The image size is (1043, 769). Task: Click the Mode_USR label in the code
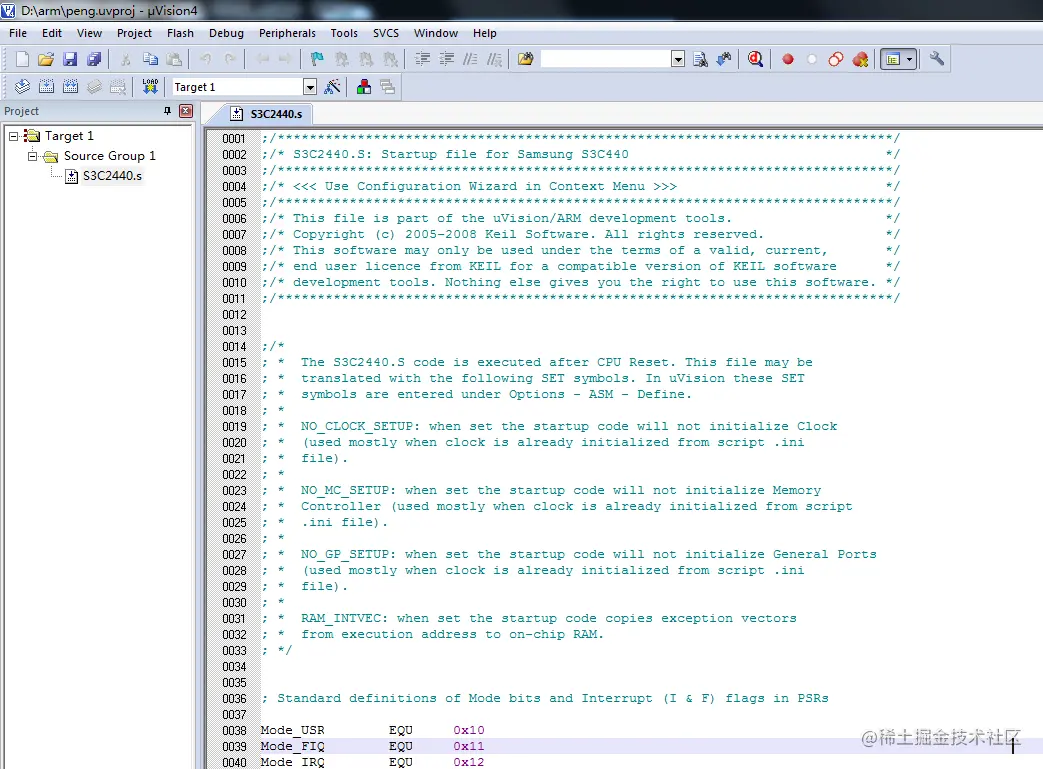[x=293, y=730]
